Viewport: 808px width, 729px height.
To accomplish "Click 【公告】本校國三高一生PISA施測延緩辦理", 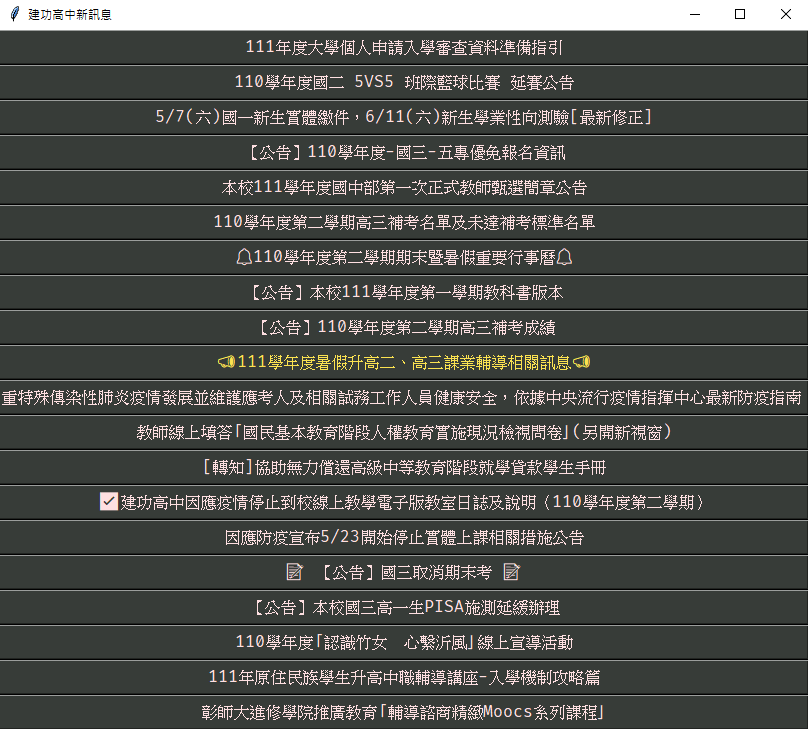I will [404, 608].
